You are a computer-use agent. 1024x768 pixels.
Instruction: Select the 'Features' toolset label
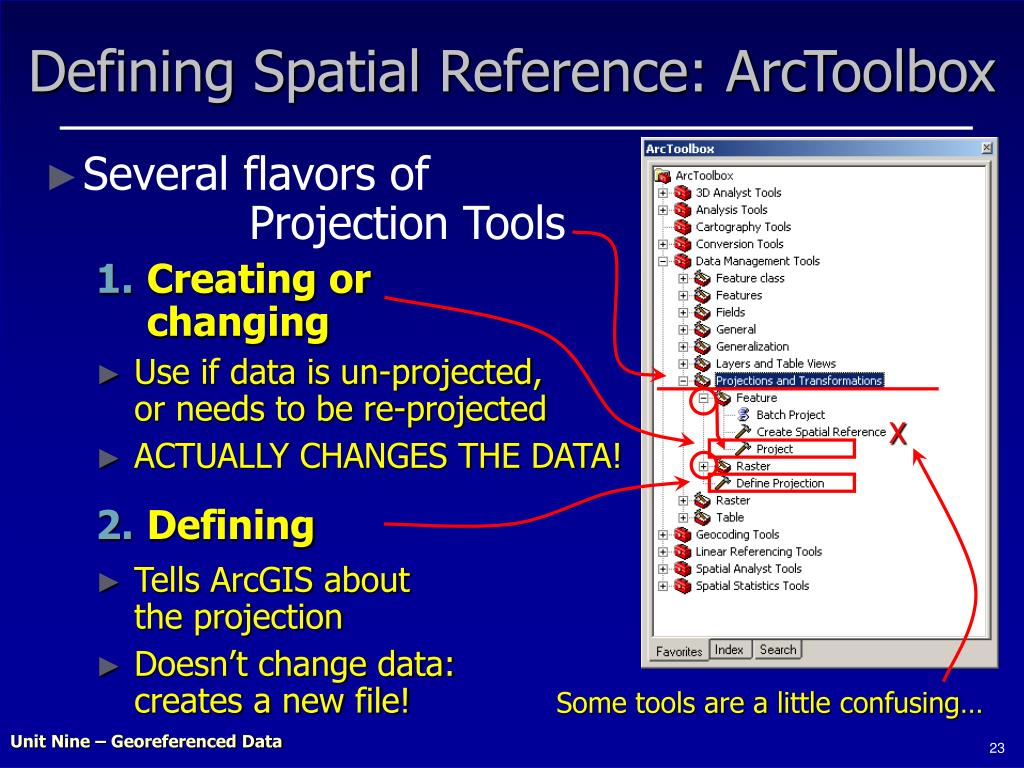739,295
